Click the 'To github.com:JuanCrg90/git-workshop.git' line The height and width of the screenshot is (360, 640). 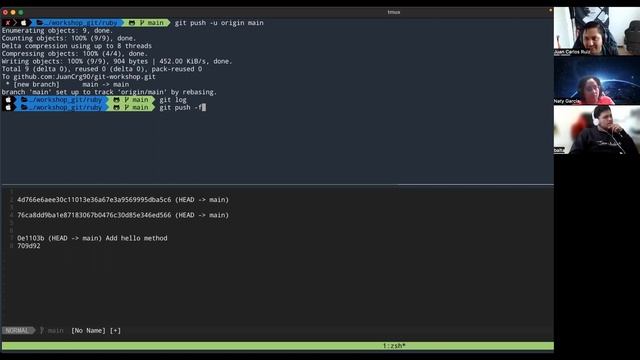point(79,77)
